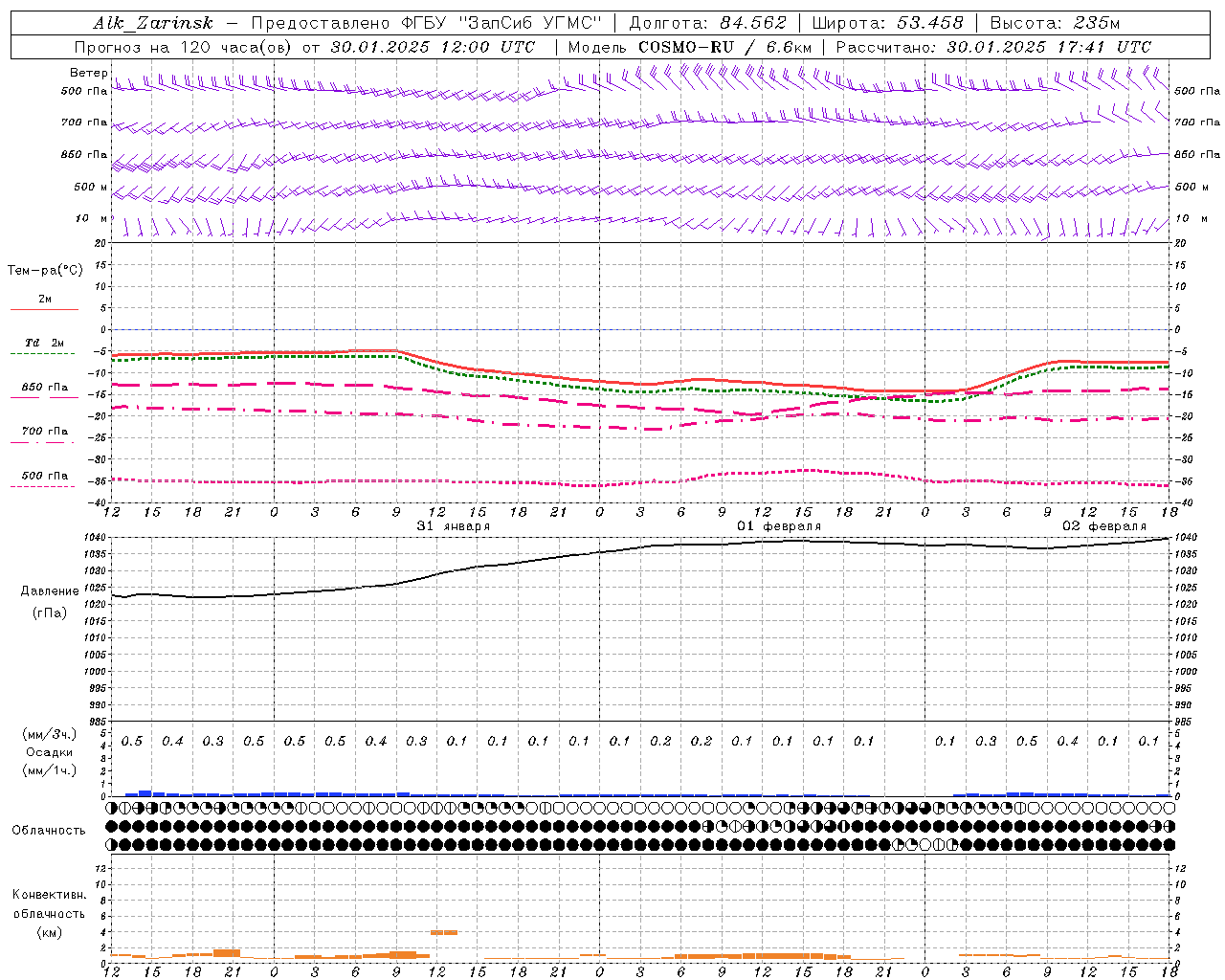
Task: Click the Облачность cloudiness row label
Action: tap(49, 831)
